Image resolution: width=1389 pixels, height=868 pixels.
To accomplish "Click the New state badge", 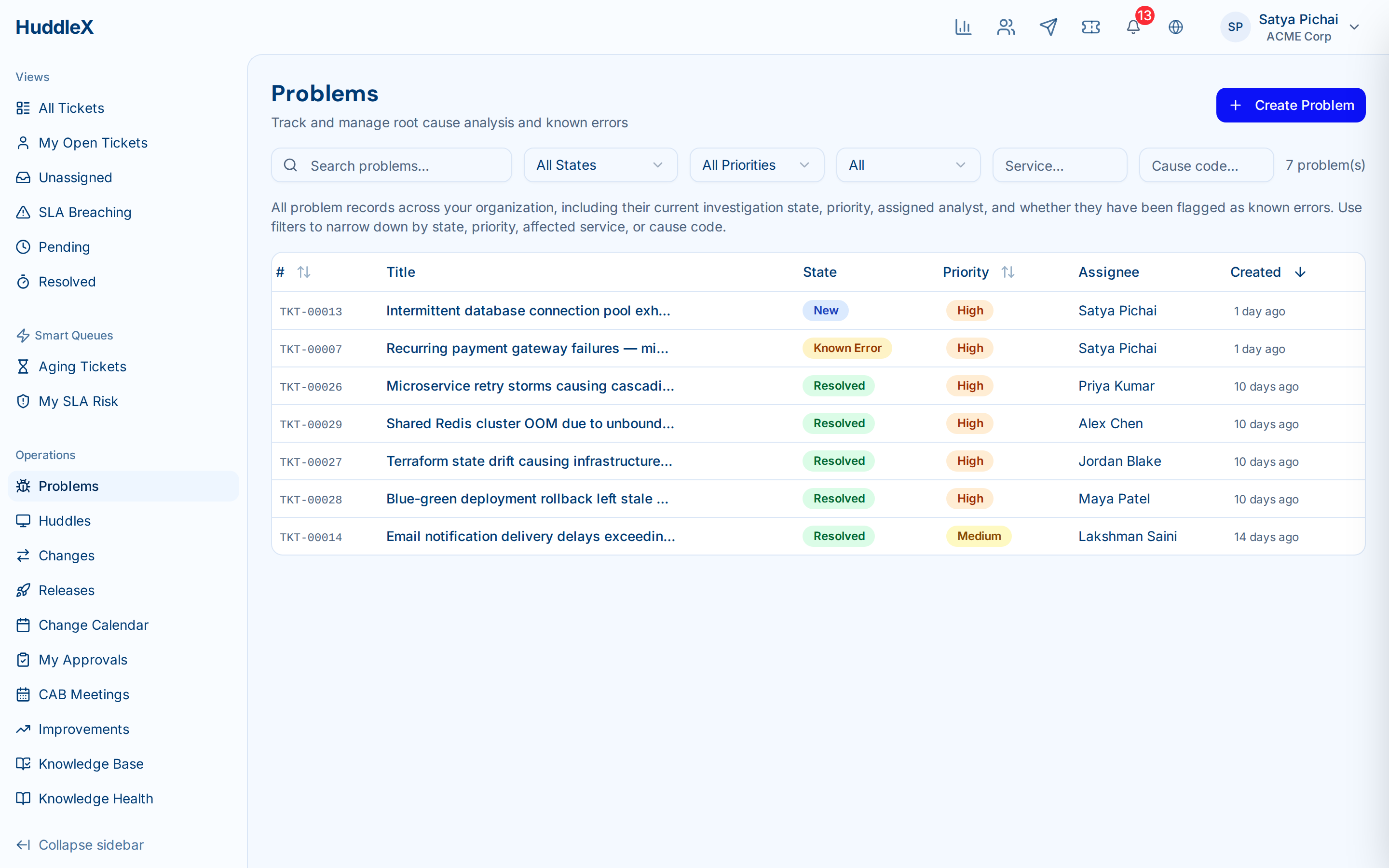I will tap(825, 311).
